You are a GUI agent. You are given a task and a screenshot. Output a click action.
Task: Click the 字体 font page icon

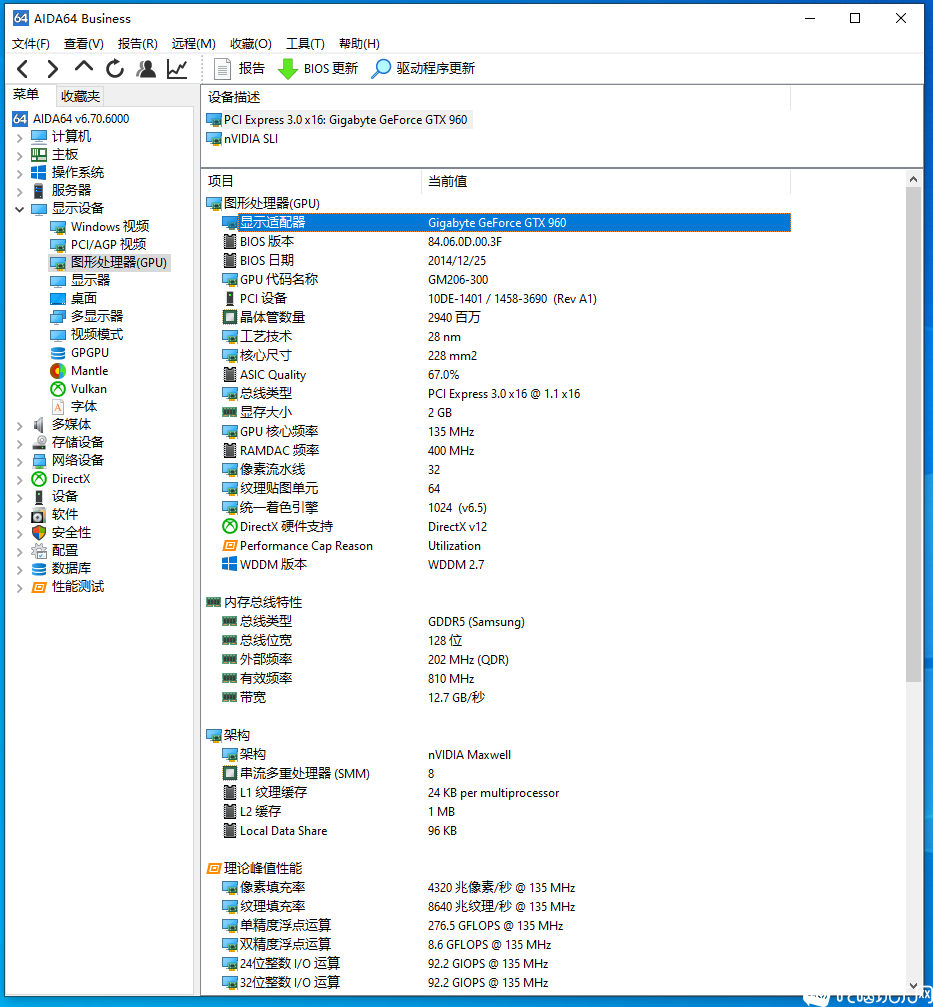[58, 407]
